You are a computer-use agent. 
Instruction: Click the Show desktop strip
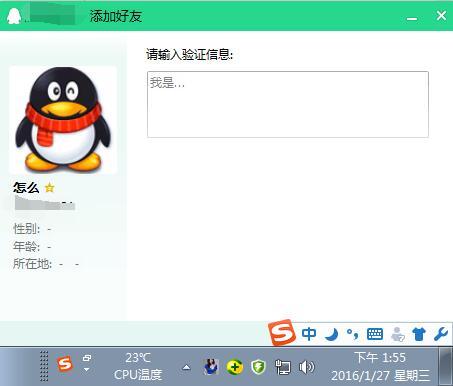tap(446, 366)
